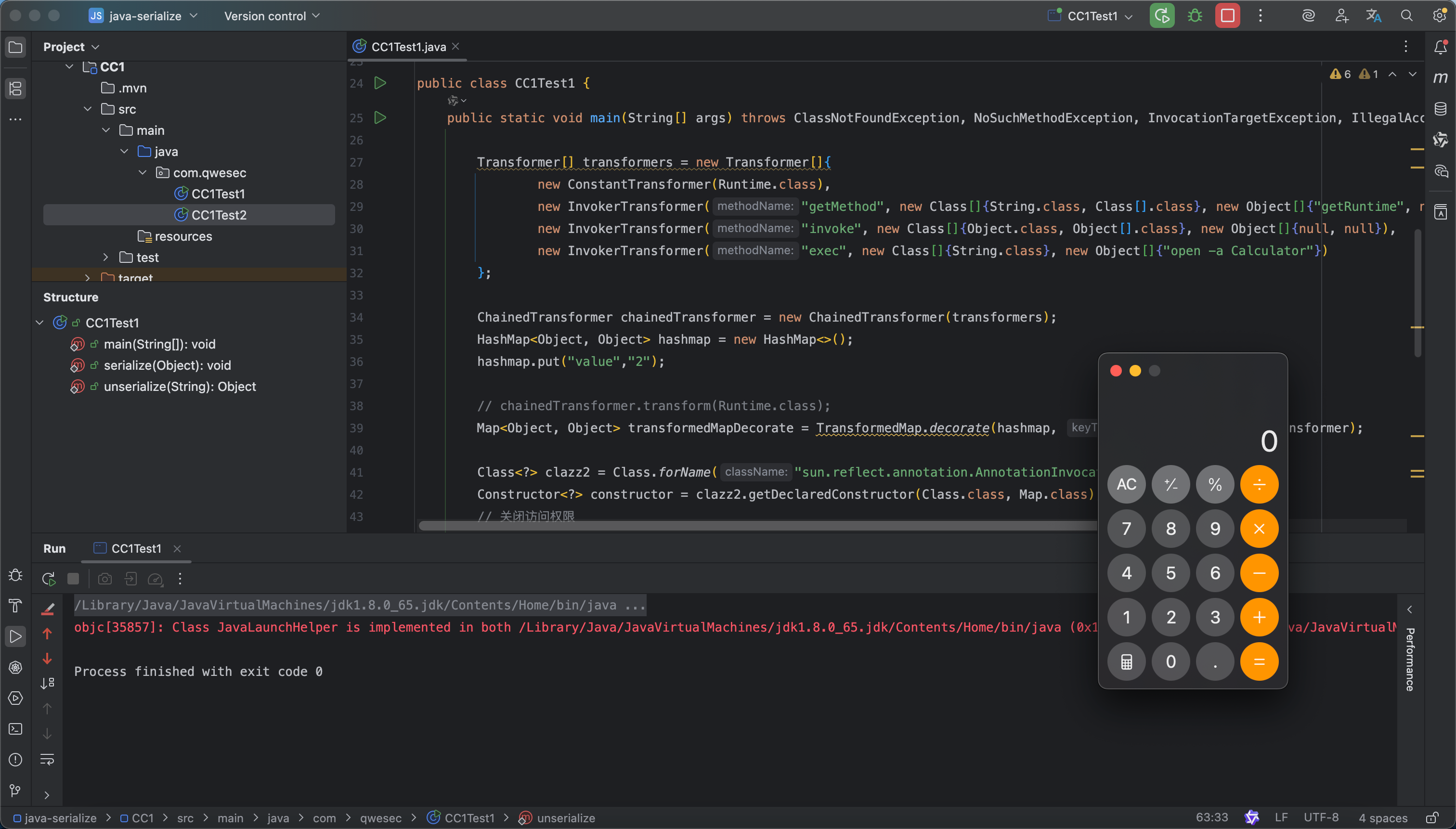Open the Notifications bell icon

pos(1441,47)
